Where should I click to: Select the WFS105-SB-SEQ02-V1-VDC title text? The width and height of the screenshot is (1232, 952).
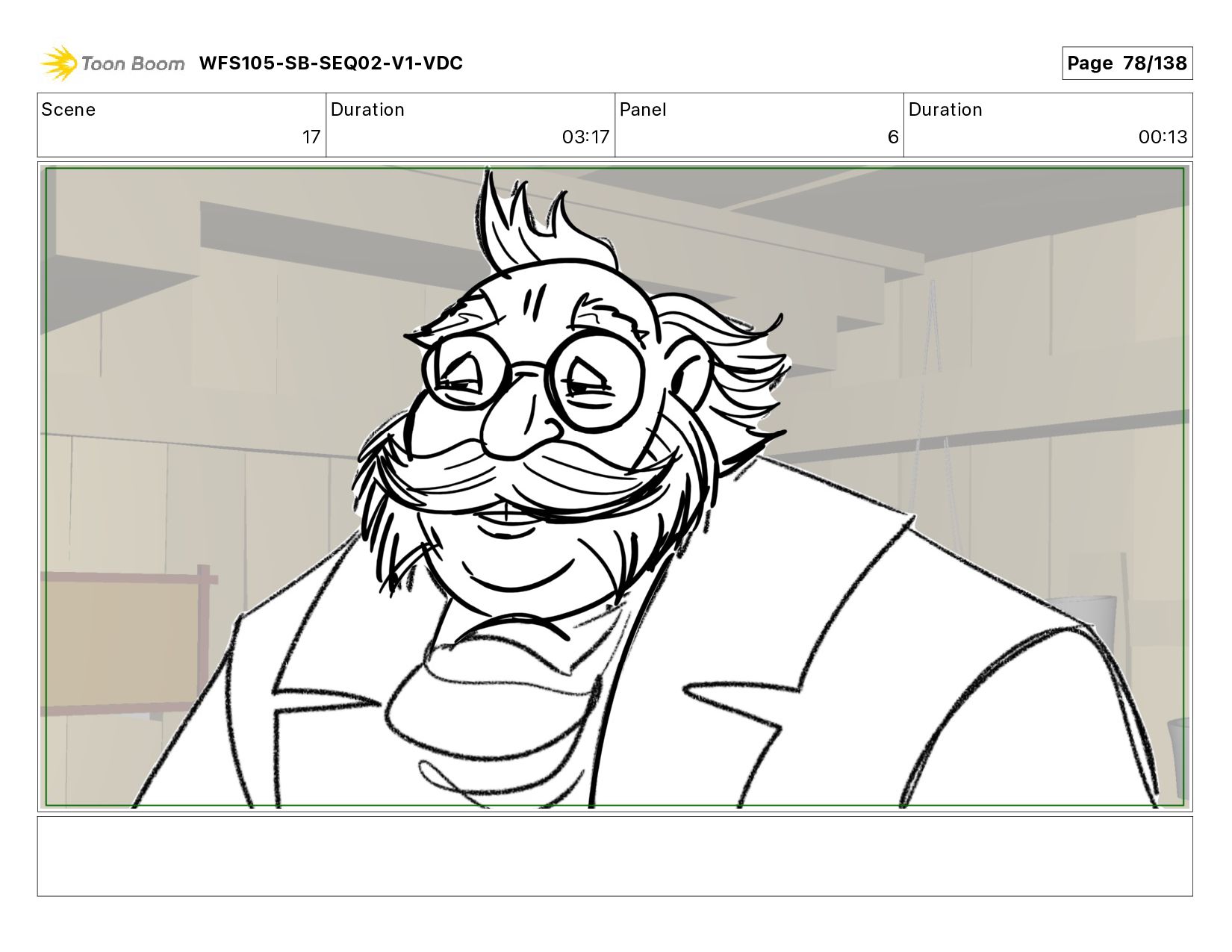coord(331,63)
